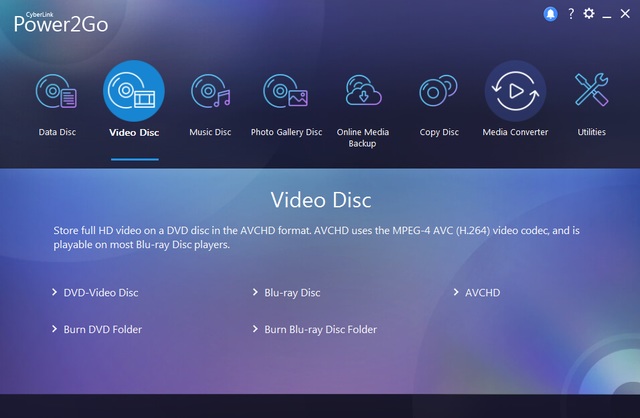Click the Photo Gallery Disc label
This screenshot has height=418, width=640.
click(286, 132)
